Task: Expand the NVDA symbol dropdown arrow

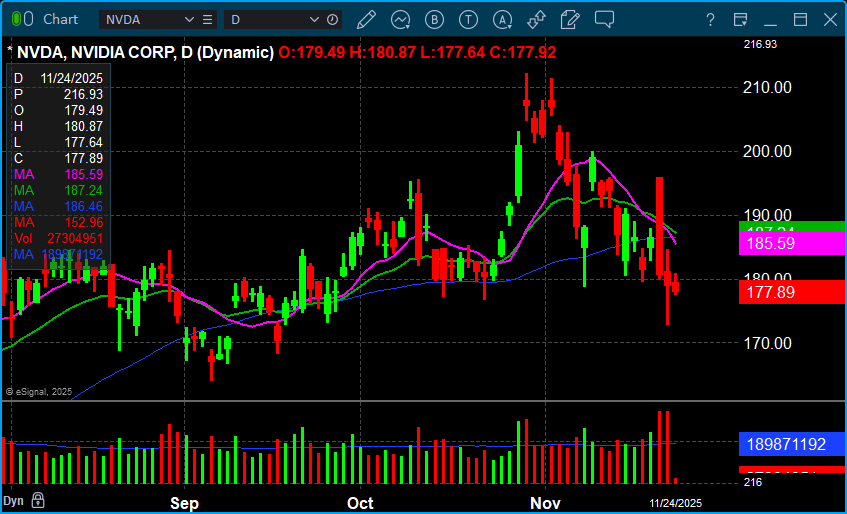Action: (189, 20)
